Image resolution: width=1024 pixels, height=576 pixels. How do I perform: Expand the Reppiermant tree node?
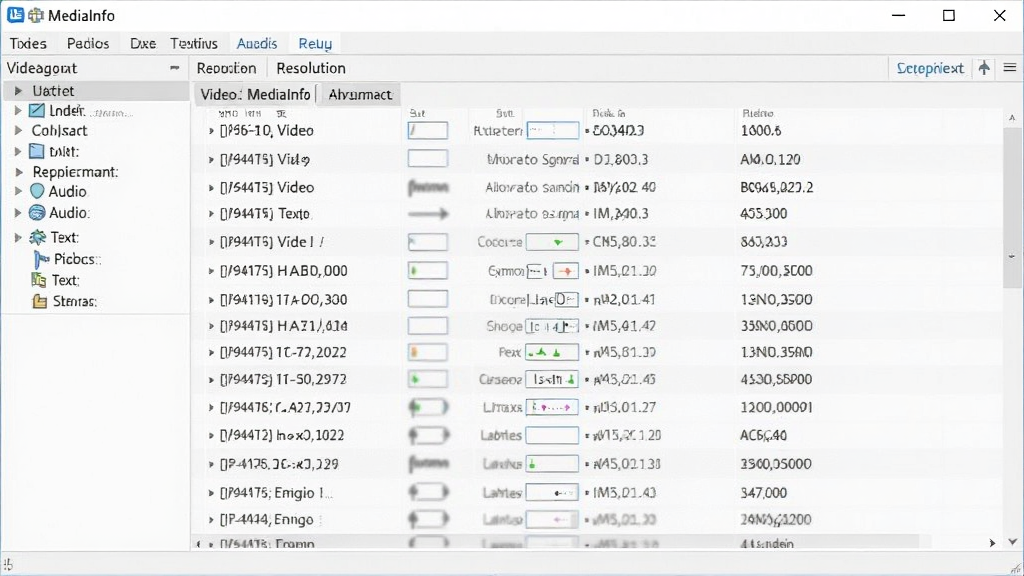tap(18, 172)
